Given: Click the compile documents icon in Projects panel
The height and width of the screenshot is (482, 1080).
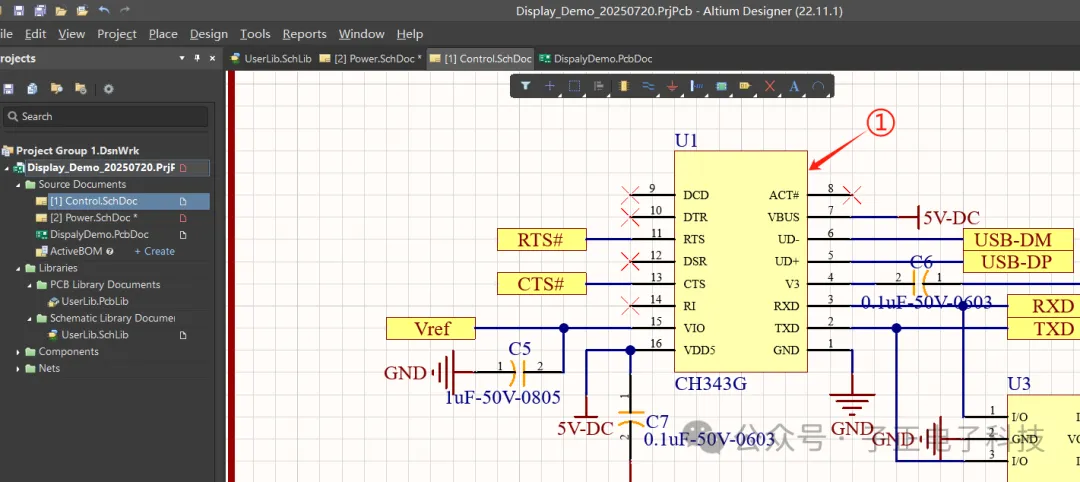Looking at the screenshot, I should coord(32,89).
